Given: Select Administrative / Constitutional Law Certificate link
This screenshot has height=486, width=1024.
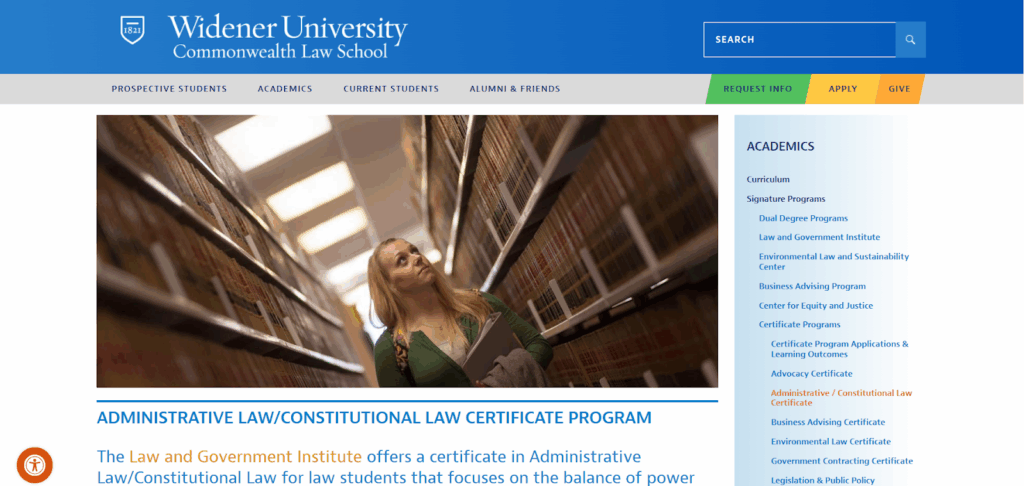Looking at the screenshot, I should pos(841,398).
